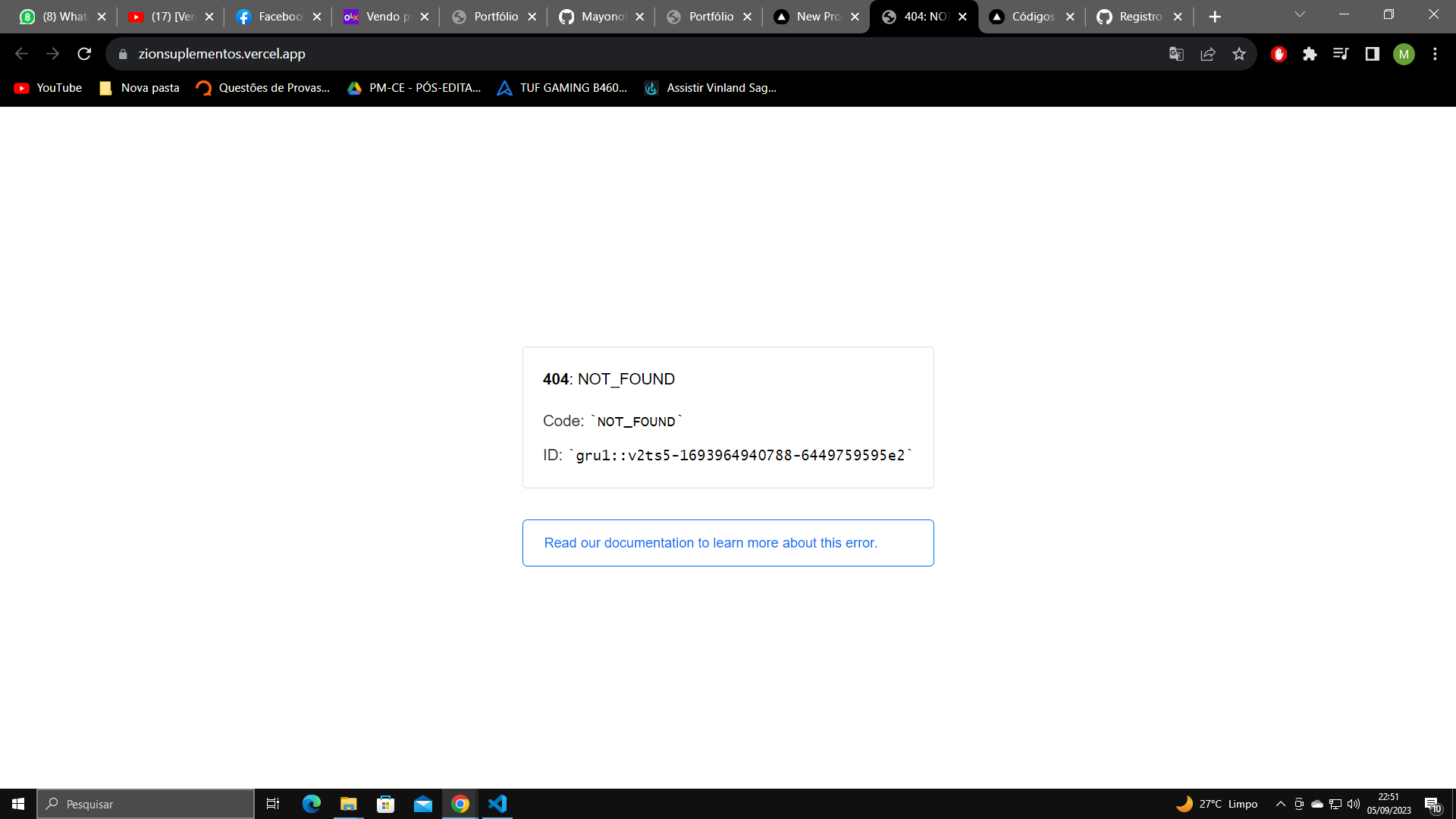
Task: Open the notification center icon
Action: click(x=1432, y=805)
